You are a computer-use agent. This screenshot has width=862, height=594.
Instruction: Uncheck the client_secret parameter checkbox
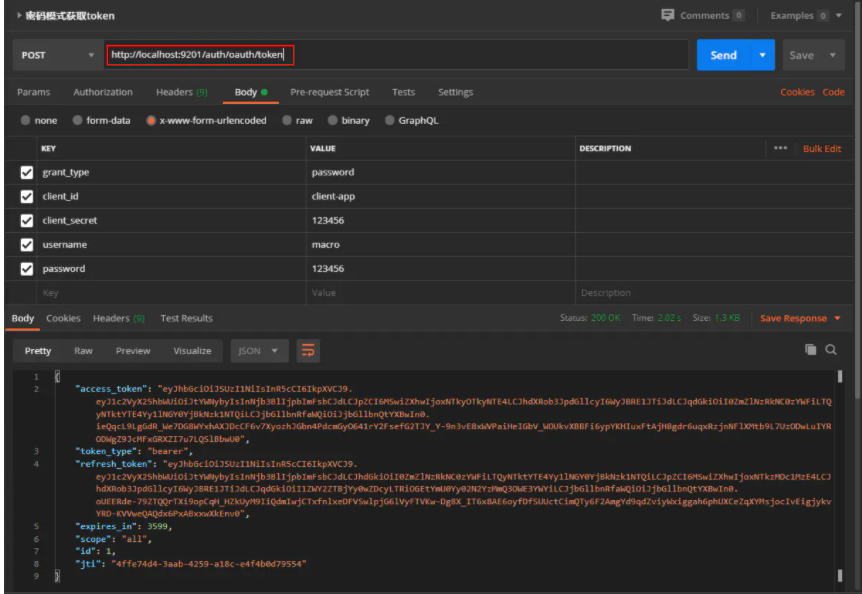[x=26, y=221]
